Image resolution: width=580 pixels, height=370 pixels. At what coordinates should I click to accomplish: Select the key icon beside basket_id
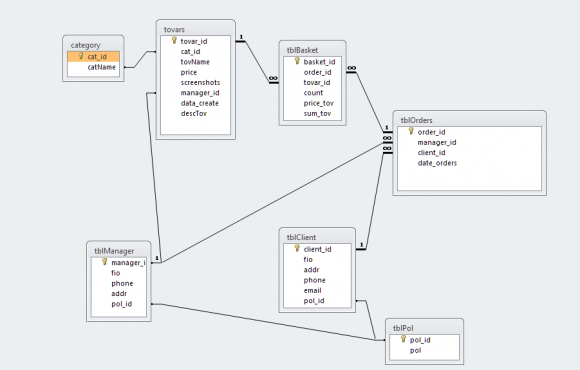[x=297, y=61]
